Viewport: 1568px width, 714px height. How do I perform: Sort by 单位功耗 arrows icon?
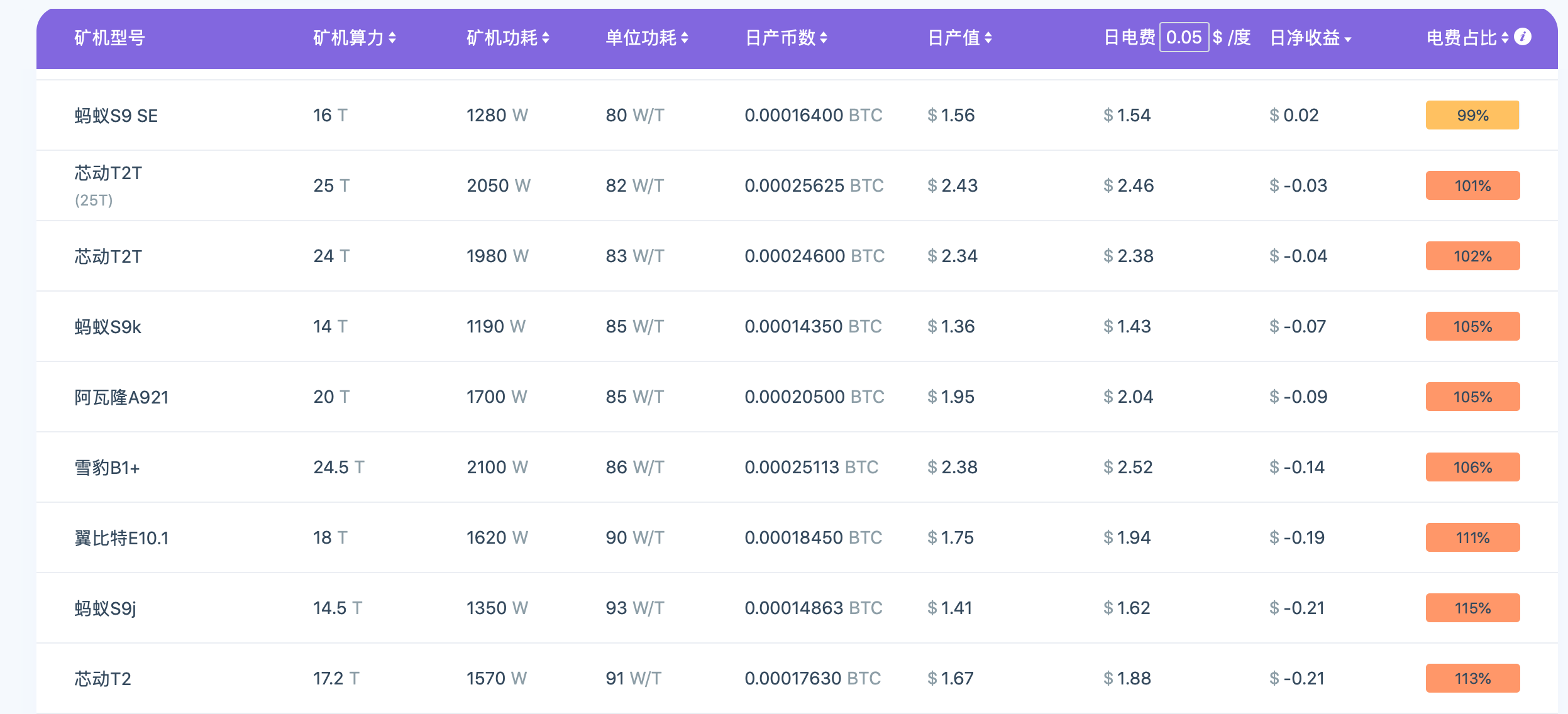(x=685, y=38)
